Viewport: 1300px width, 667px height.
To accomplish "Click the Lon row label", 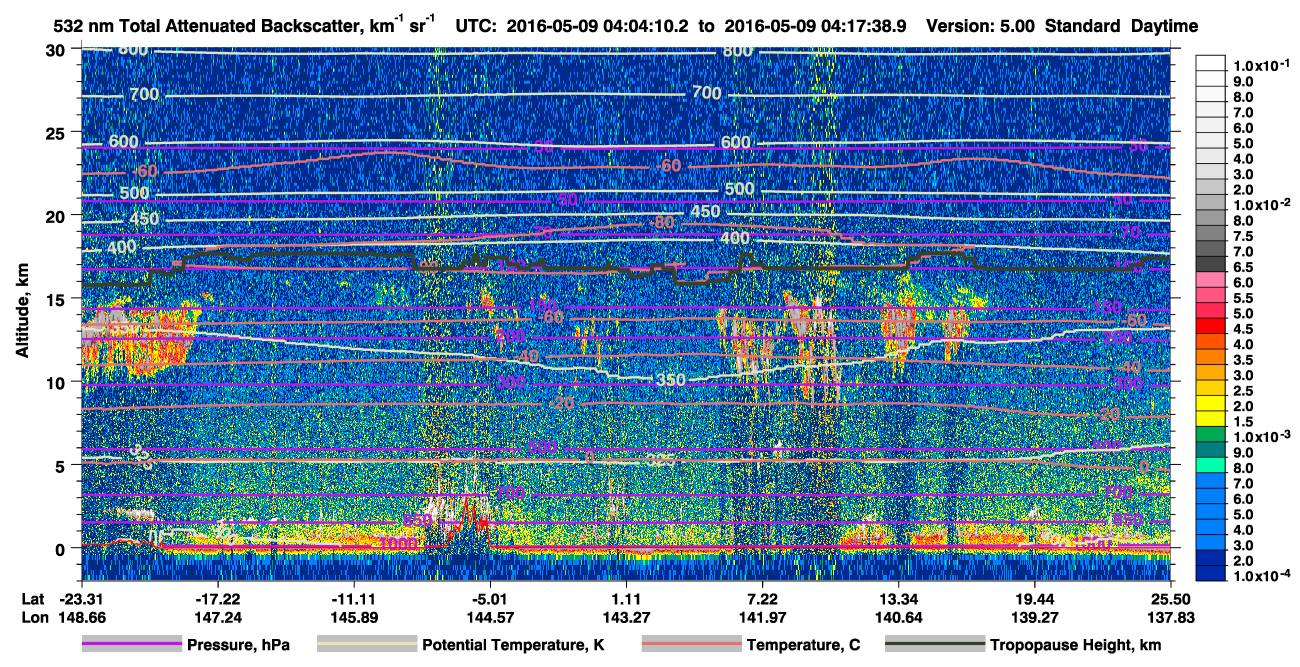I will point(33,617).
